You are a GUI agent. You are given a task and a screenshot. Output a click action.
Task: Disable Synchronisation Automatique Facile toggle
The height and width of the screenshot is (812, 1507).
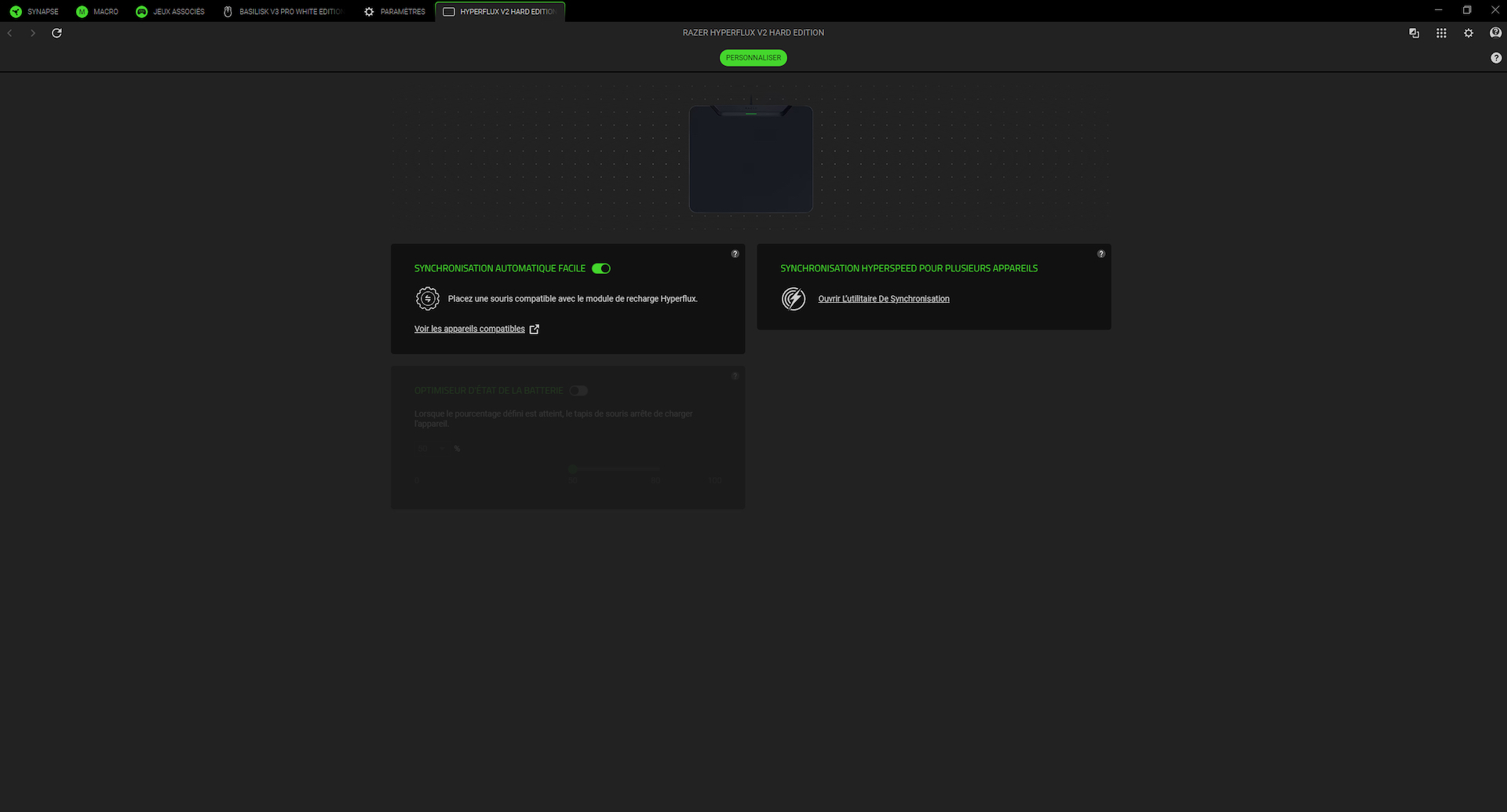click(x=601, y=268)
